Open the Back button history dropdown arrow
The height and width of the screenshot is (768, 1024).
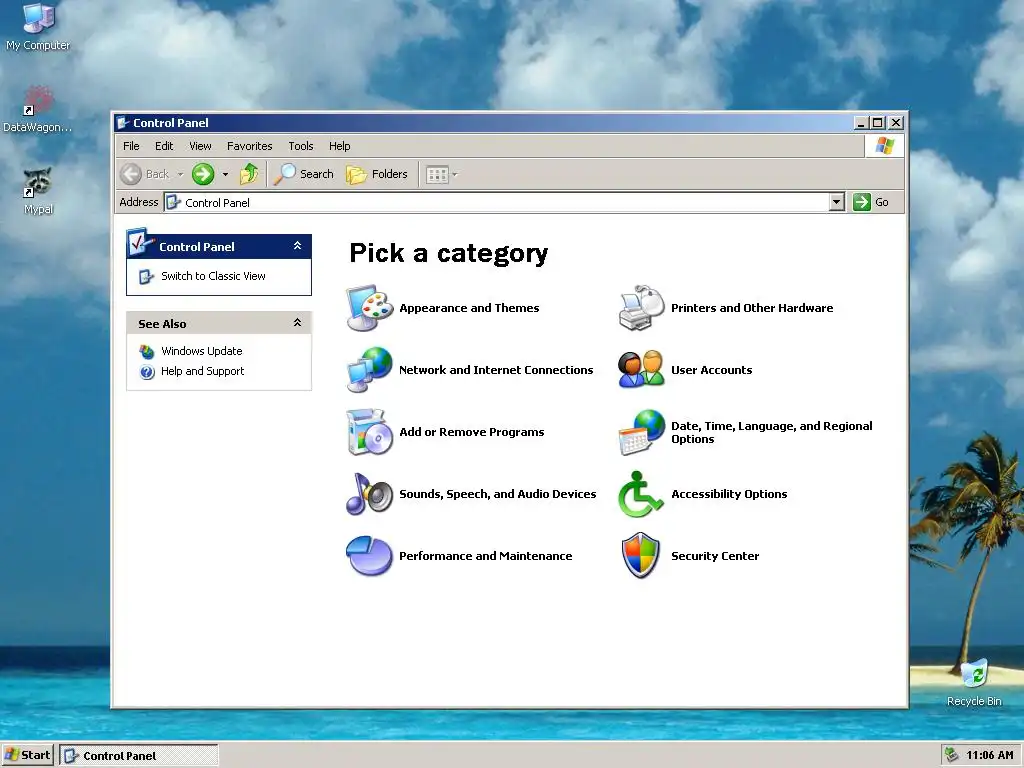180,174
